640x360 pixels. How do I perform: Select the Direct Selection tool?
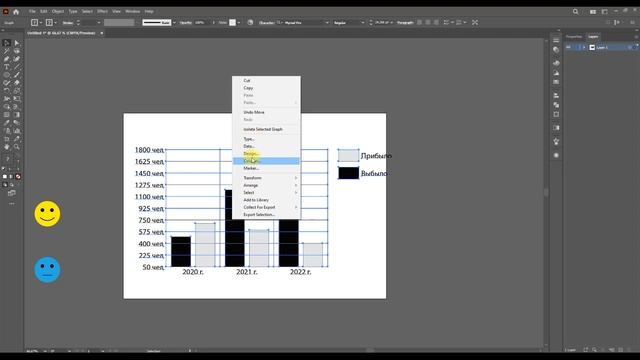(x=17, y=43)
